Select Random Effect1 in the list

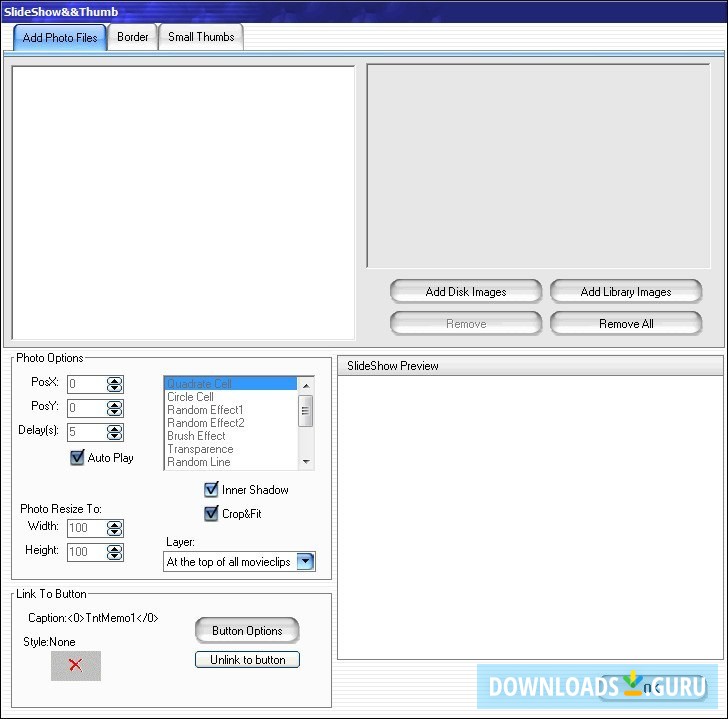(231, 410)
